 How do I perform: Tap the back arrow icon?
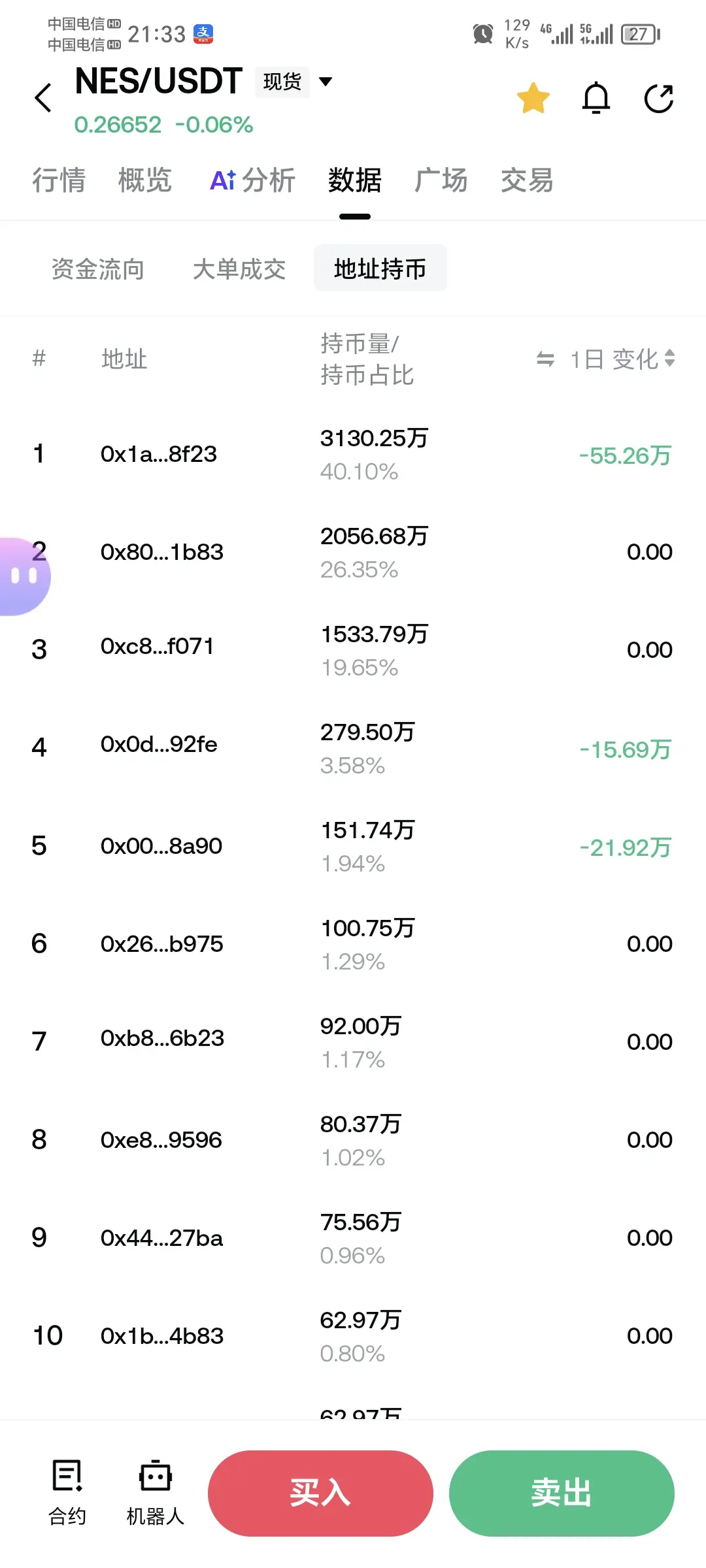[x=43, y=98]
